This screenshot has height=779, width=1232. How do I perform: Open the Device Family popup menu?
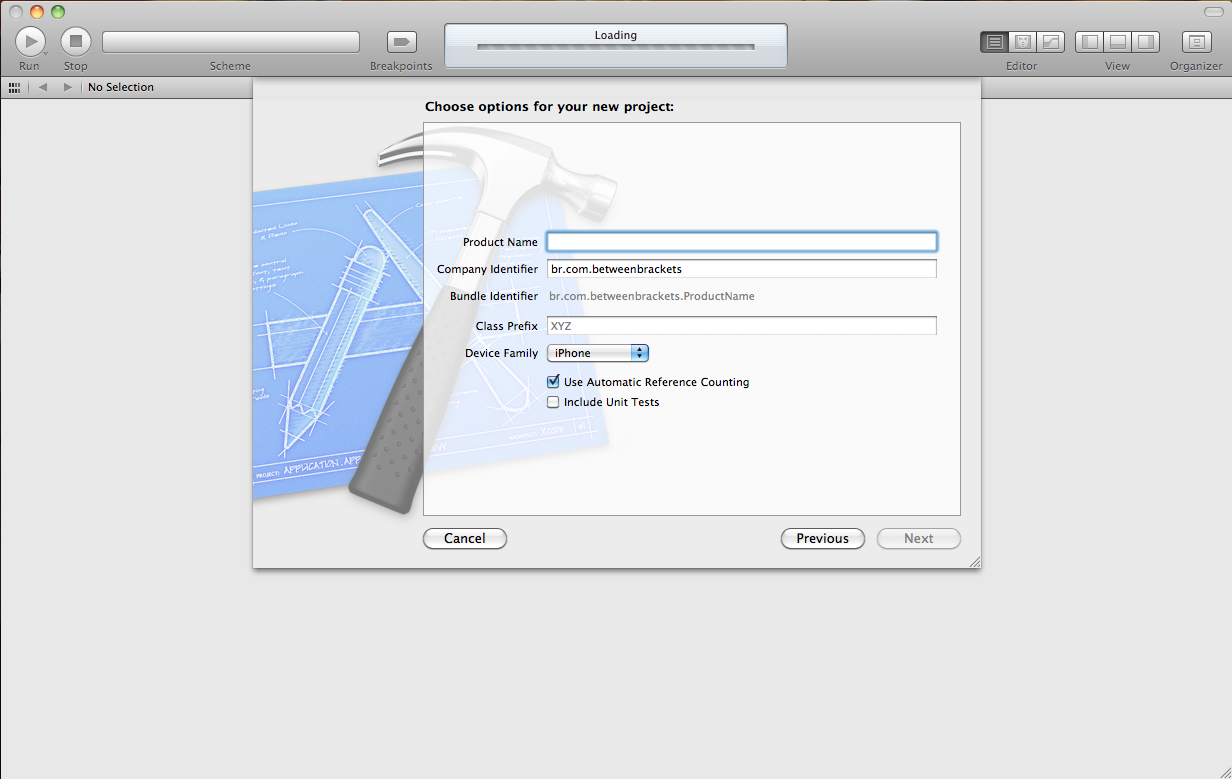pyautogui.click(x=597, y=352)
